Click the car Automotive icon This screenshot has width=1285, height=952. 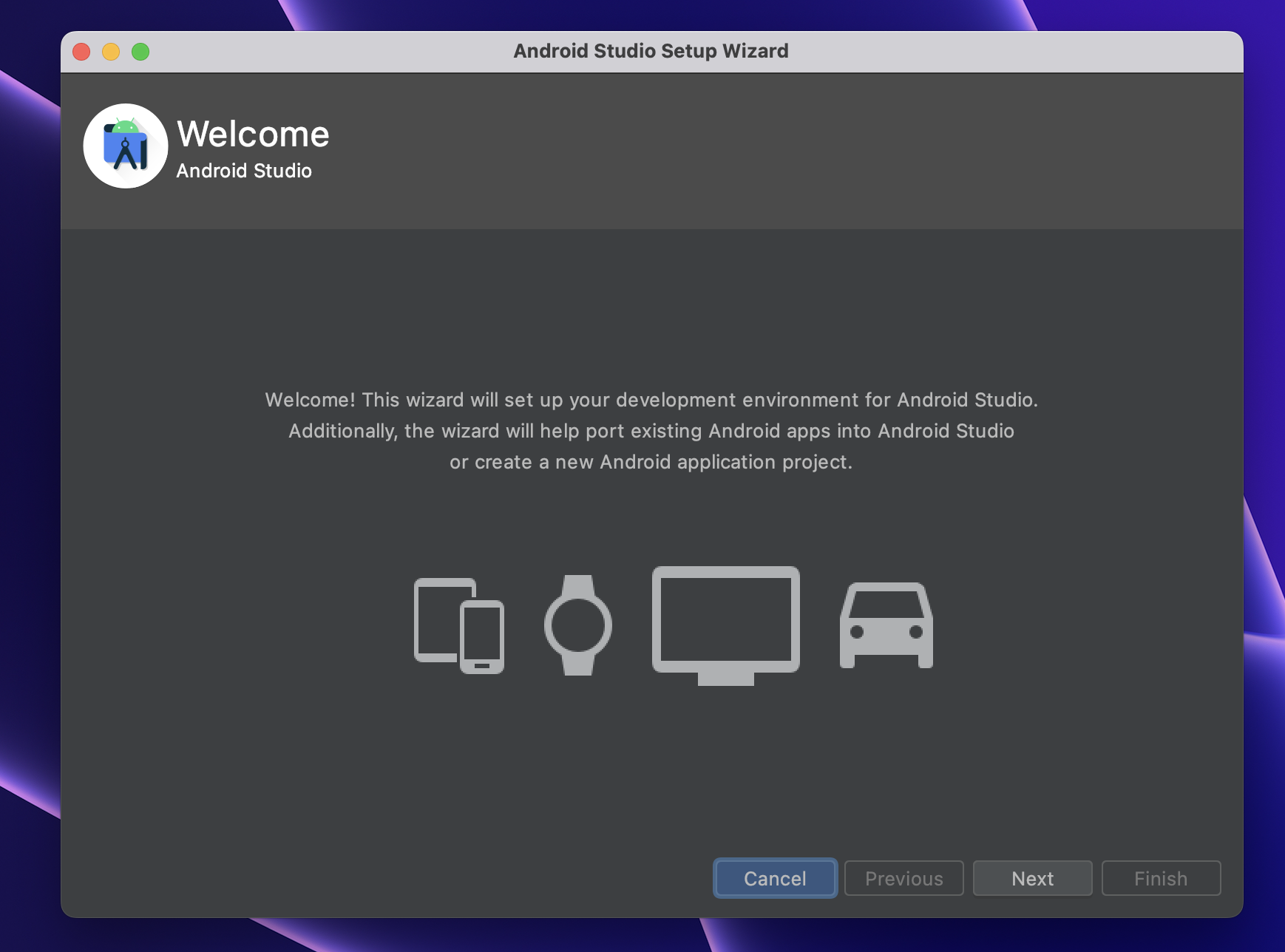[886, 625]
